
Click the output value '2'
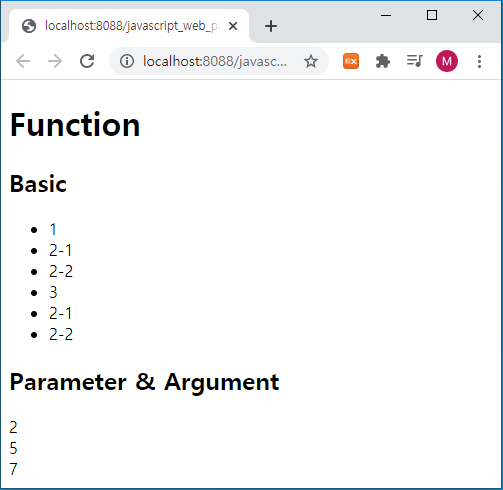click(x=13, y=427)
